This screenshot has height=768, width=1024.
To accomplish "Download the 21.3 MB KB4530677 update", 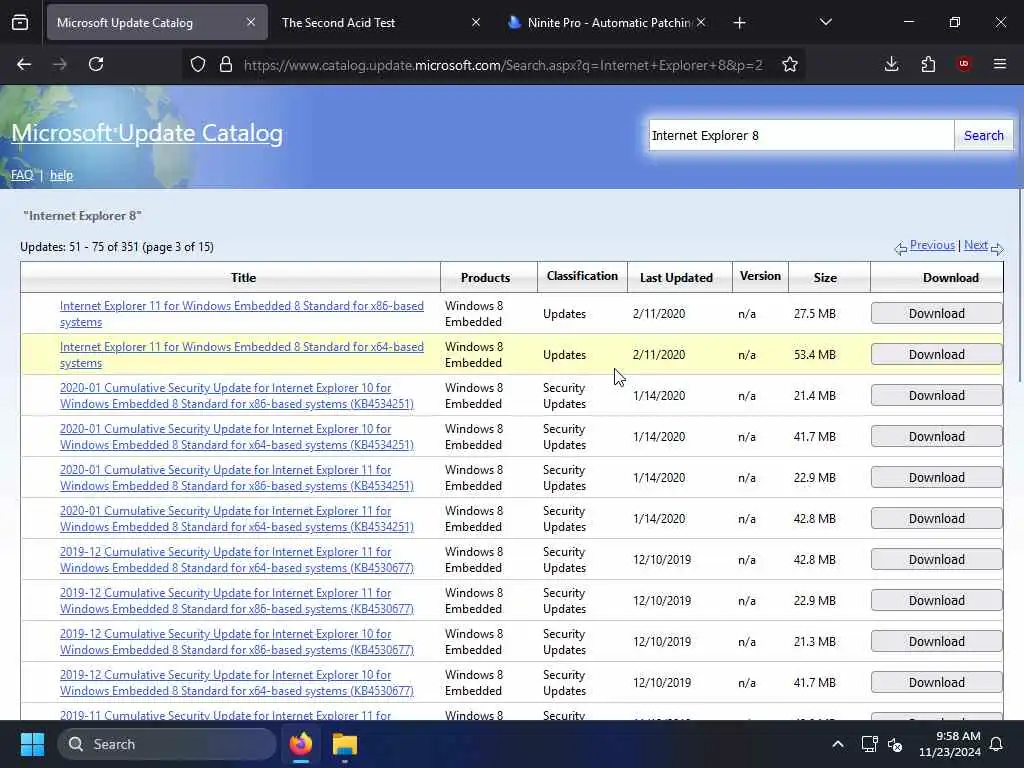I will 936,642.
